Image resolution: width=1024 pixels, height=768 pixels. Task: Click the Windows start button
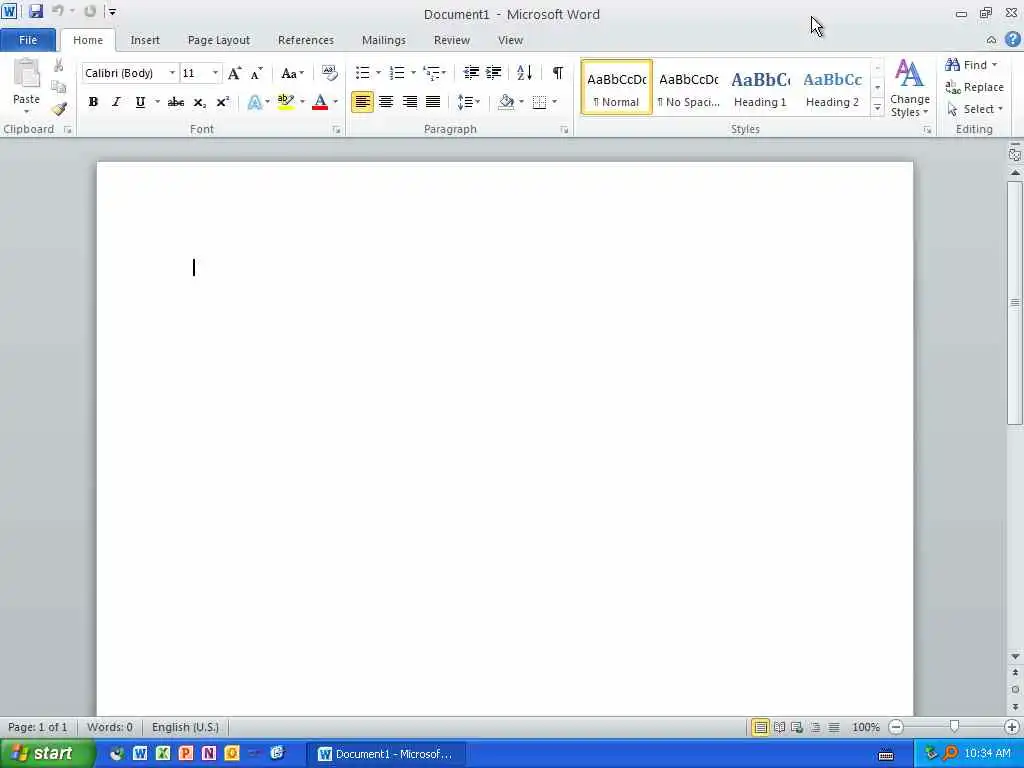(x=48, y=754)
